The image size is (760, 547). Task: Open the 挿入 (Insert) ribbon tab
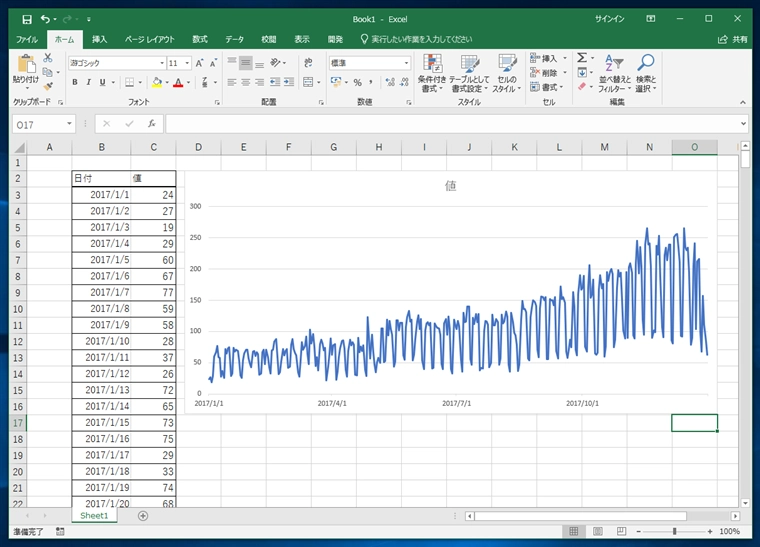pyautogui.click(x=99, y=39)
